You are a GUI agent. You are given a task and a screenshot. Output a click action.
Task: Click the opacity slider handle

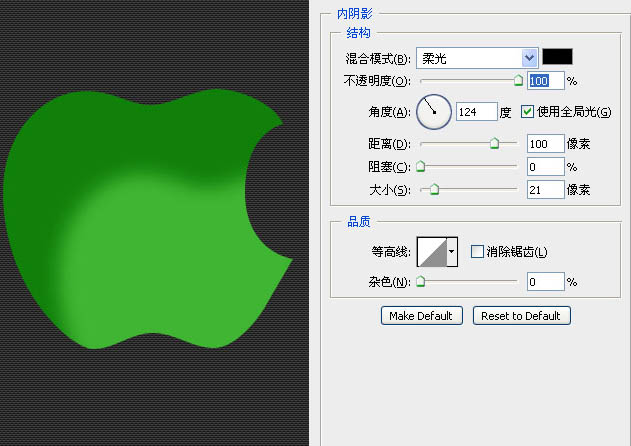(518, 80)
